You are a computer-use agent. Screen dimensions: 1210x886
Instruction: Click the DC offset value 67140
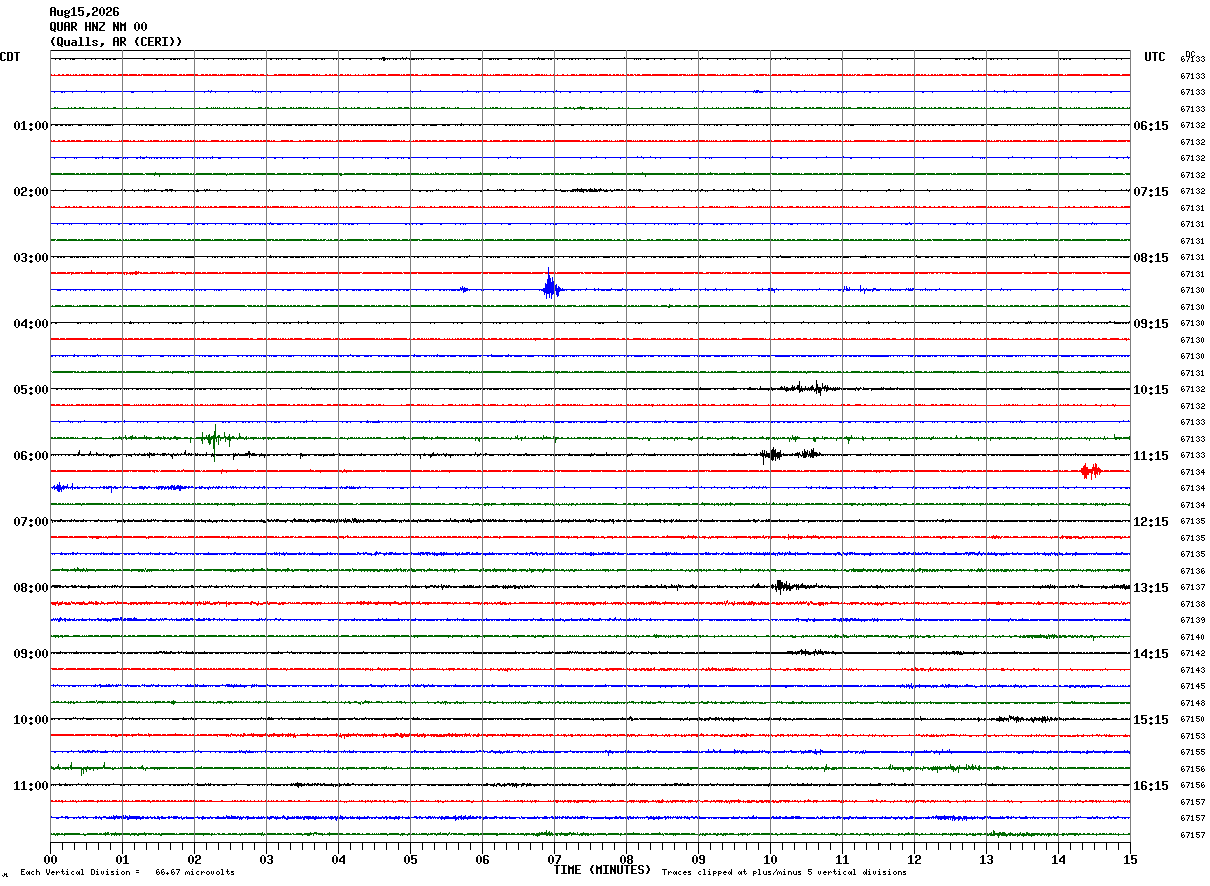click(1192, 637)
